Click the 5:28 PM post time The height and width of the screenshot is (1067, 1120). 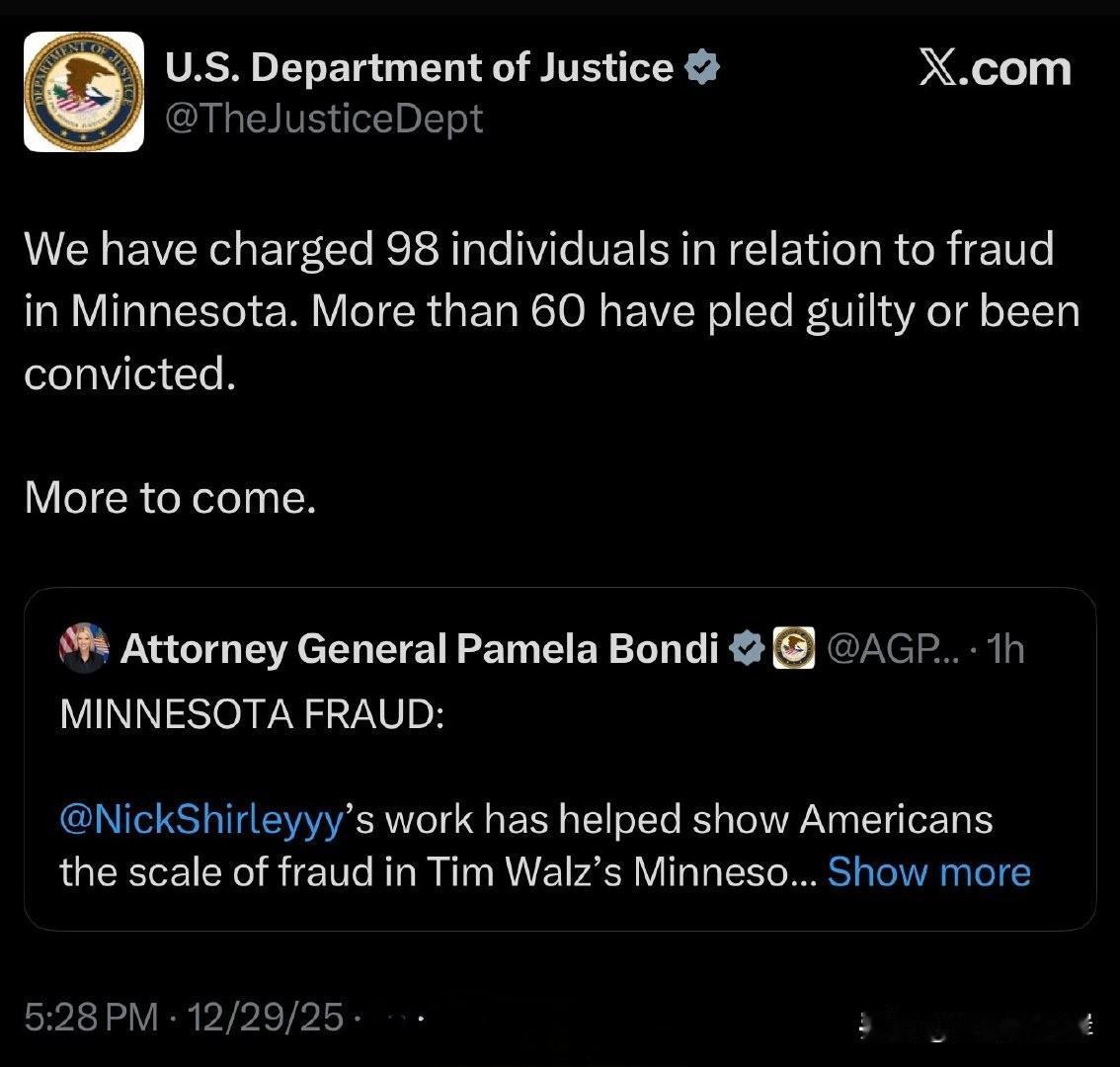point(91,1015)
